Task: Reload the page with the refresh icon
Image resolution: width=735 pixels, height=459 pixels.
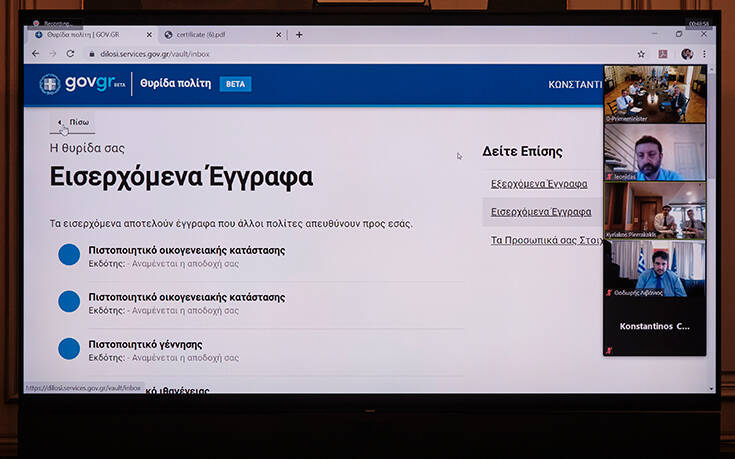Action: [70, 54]
